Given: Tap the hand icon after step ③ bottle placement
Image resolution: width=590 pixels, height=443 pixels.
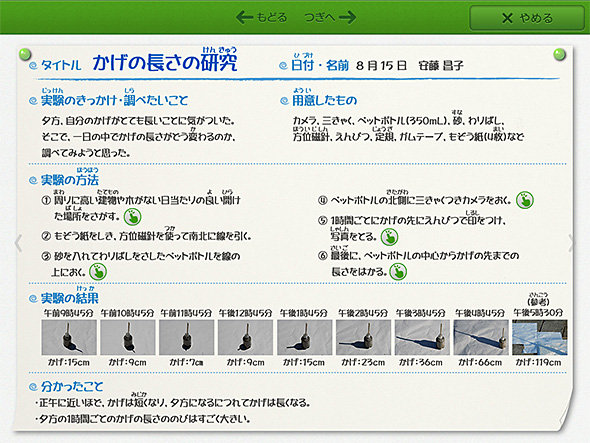Looking at the screenshot, I should [x=98, y=271].
